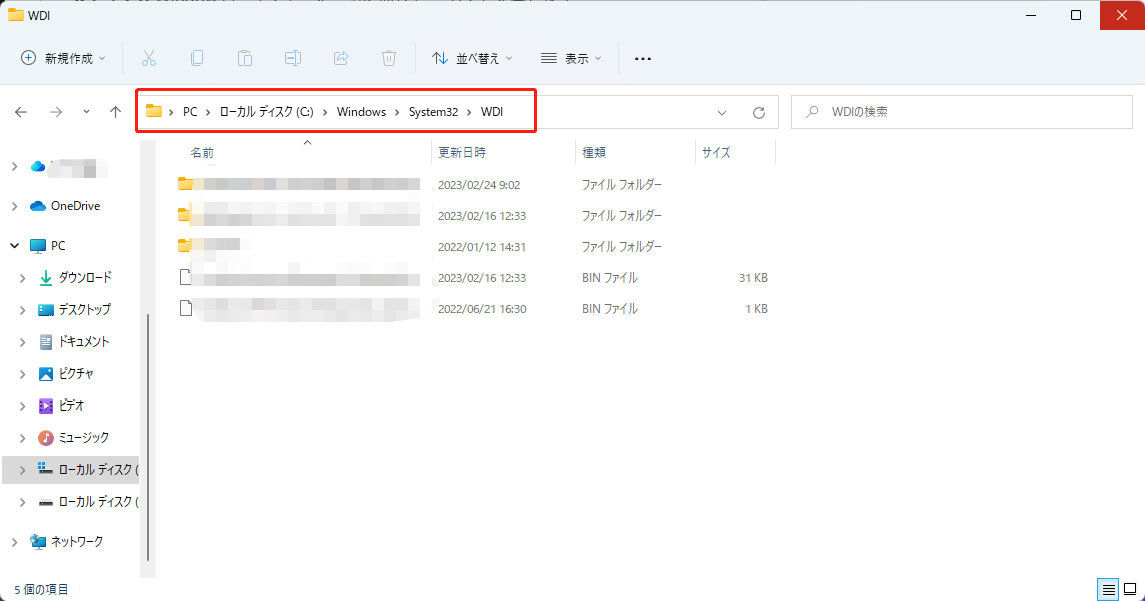This screenshot has width=1145, height=601.
Task: Switch to details view using bottom-right toggle
Action: (x=1108, y=590)
